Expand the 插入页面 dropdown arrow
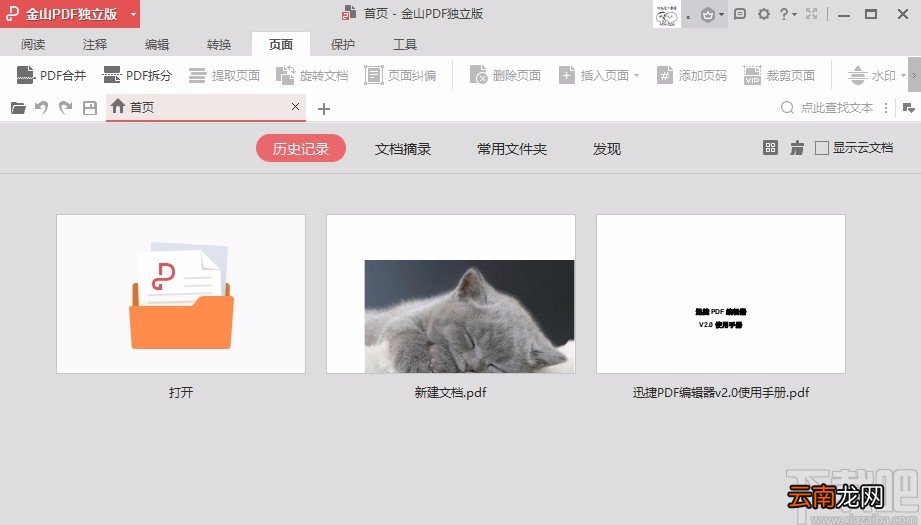 pos(637,76)
